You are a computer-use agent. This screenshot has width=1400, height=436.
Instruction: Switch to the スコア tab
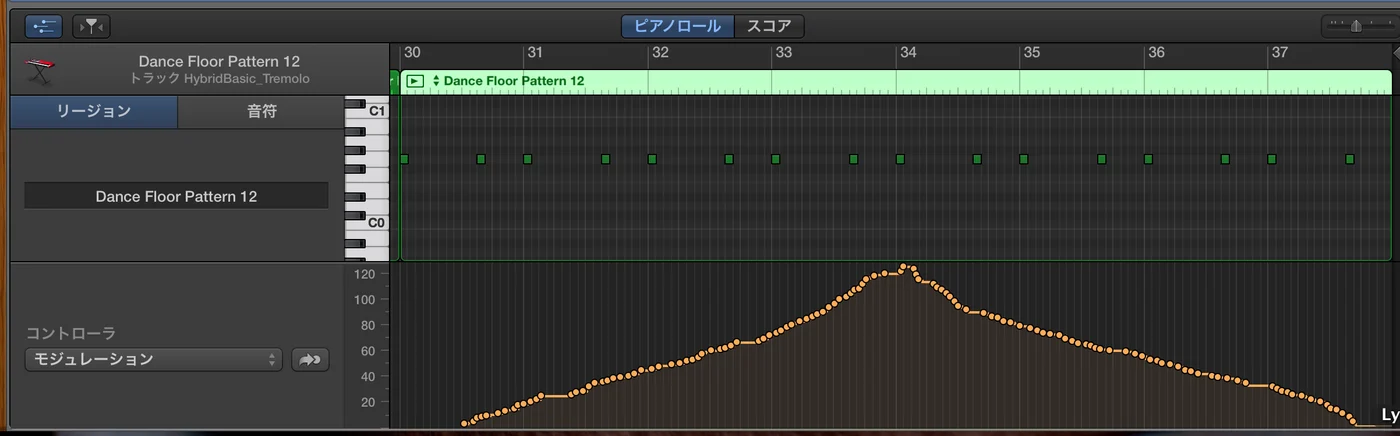pyautogui.click(x=769, y=26)
